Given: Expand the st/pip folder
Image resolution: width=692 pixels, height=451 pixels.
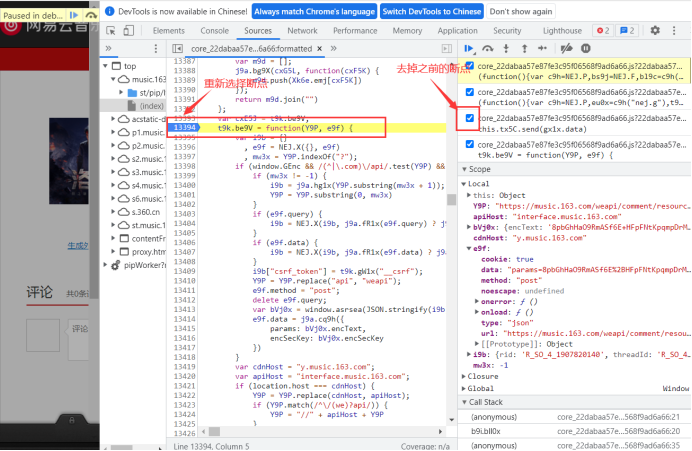Looking at the screenshot, I should 121,92.
